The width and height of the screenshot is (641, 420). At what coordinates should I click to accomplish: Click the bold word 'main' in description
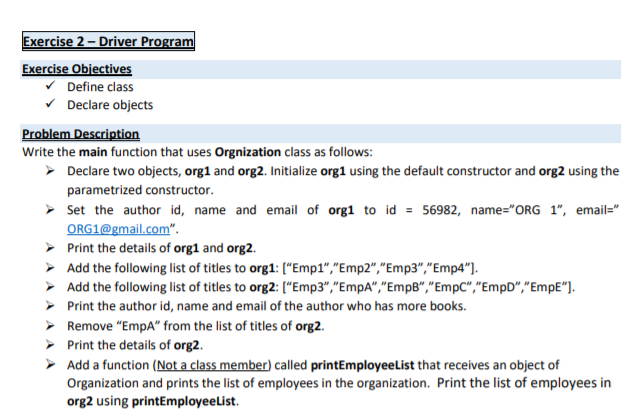pyautogui.click(x=93, y=152)
